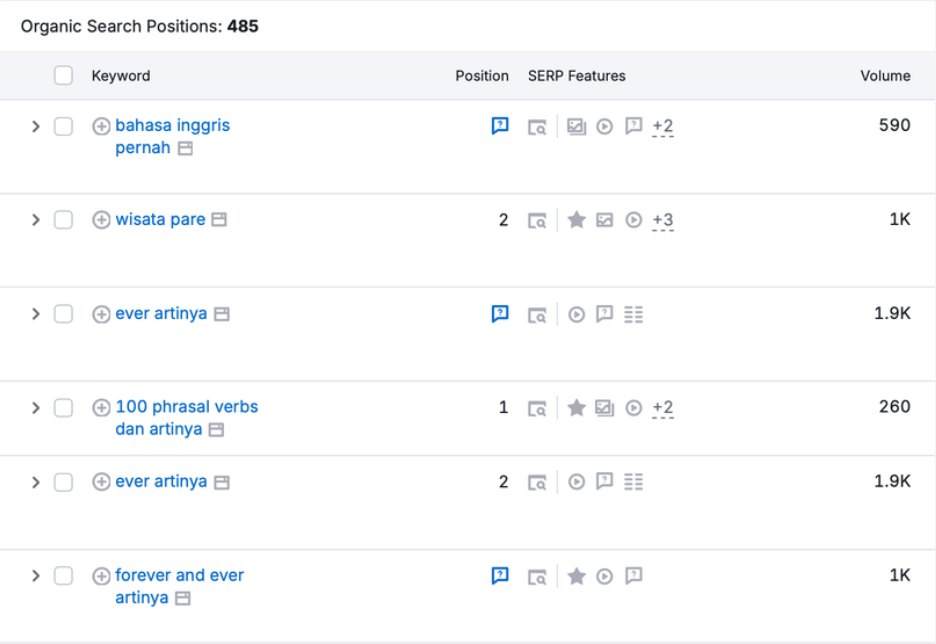Add wisata pare to keyword list

101,220
